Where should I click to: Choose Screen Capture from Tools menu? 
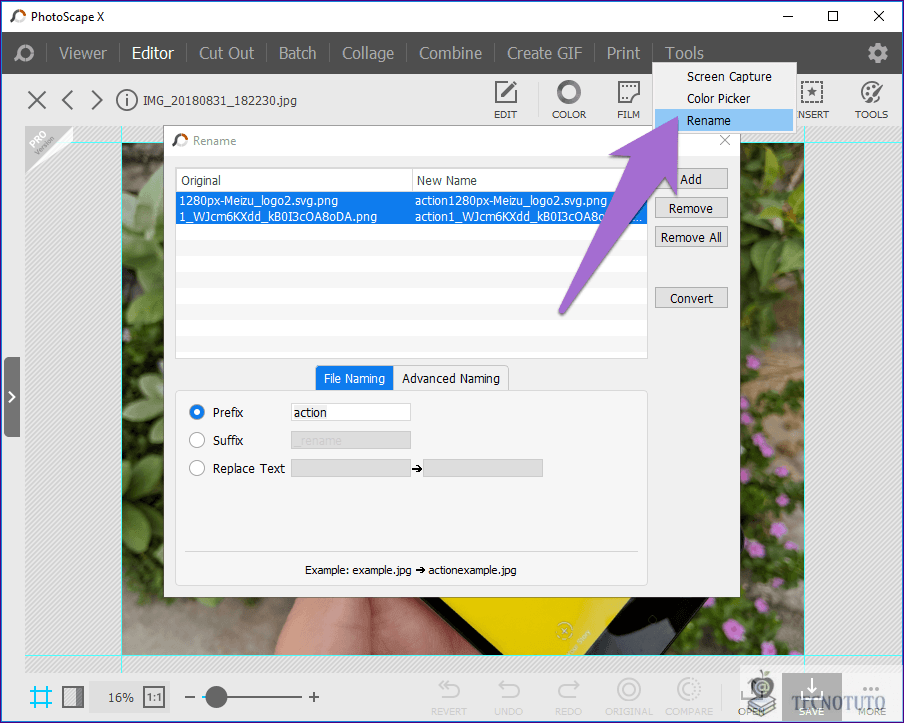point(724,77)
